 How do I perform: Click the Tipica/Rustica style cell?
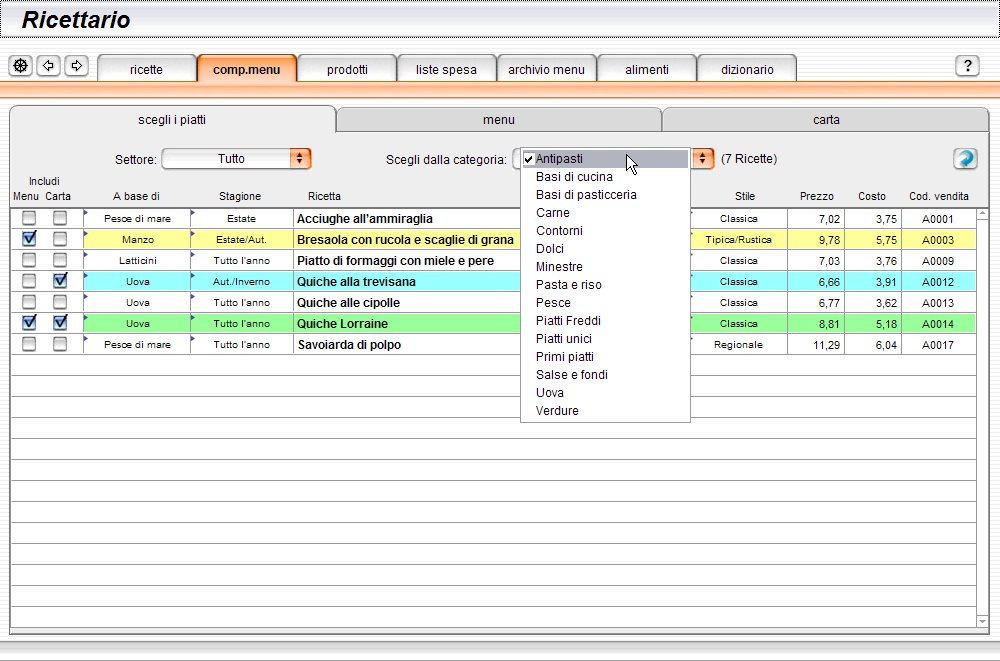coord(739,240)
